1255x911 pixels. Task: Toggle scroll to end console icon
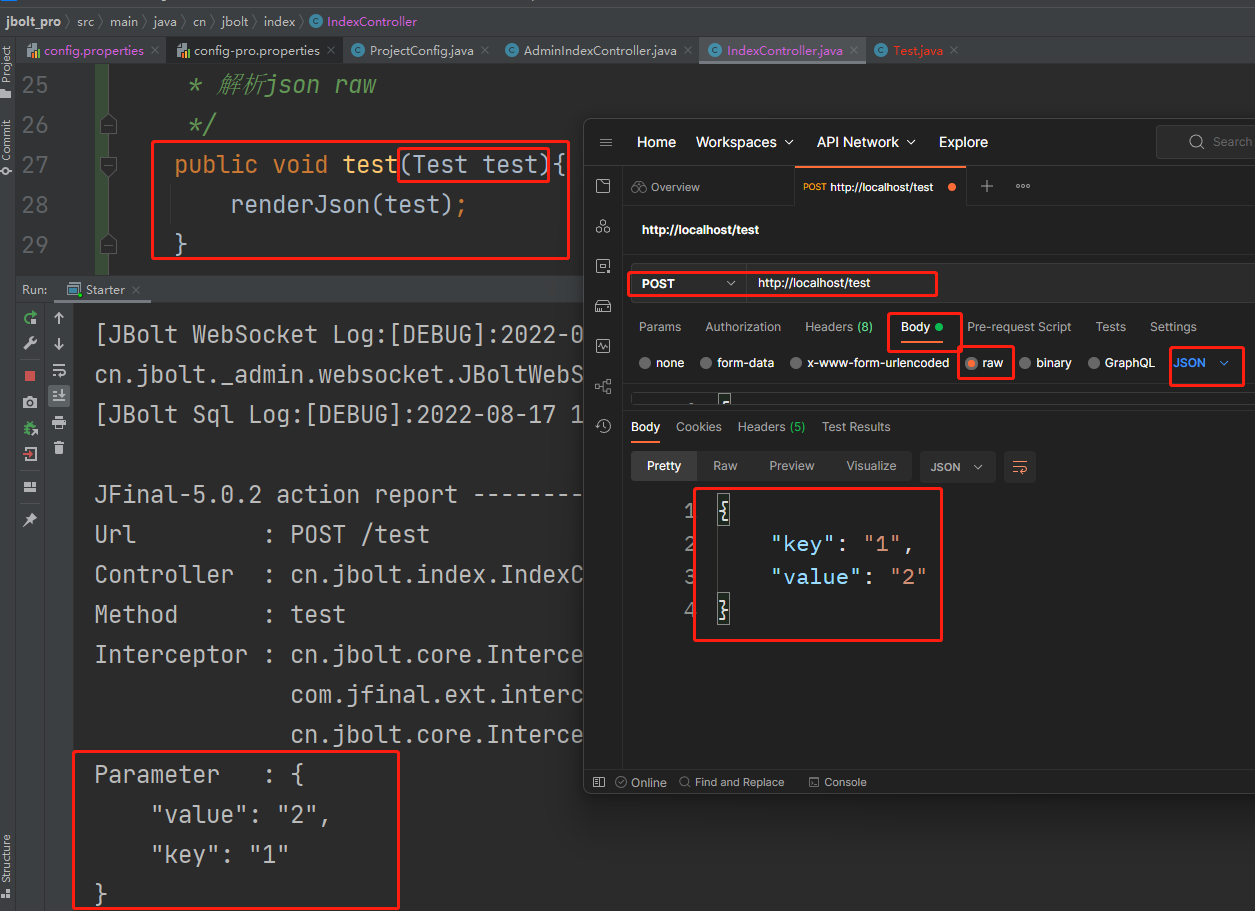pyautogui.click(x=59, y=395)
